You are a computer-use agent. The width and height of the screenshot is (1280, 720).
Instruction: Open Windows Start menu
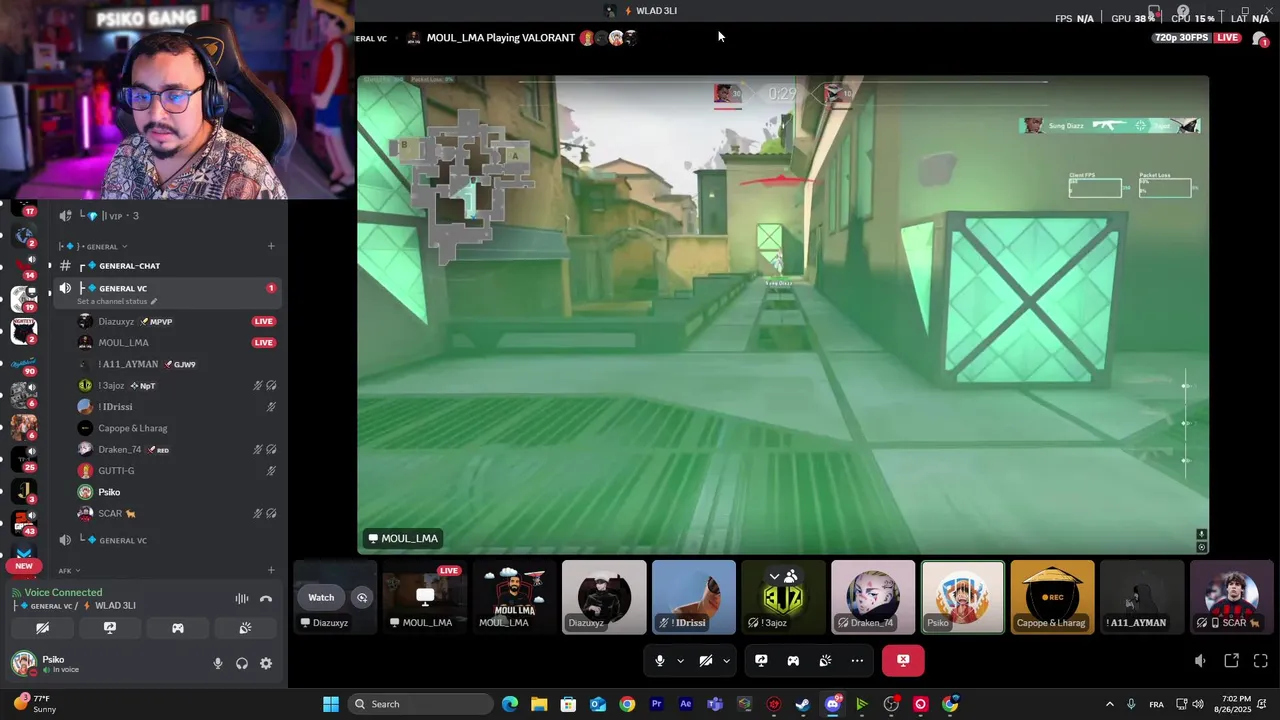(331, 704)
